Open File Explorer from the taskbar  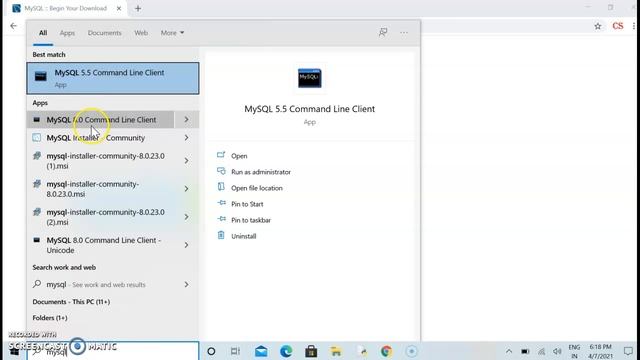click(x=336, y=351)
